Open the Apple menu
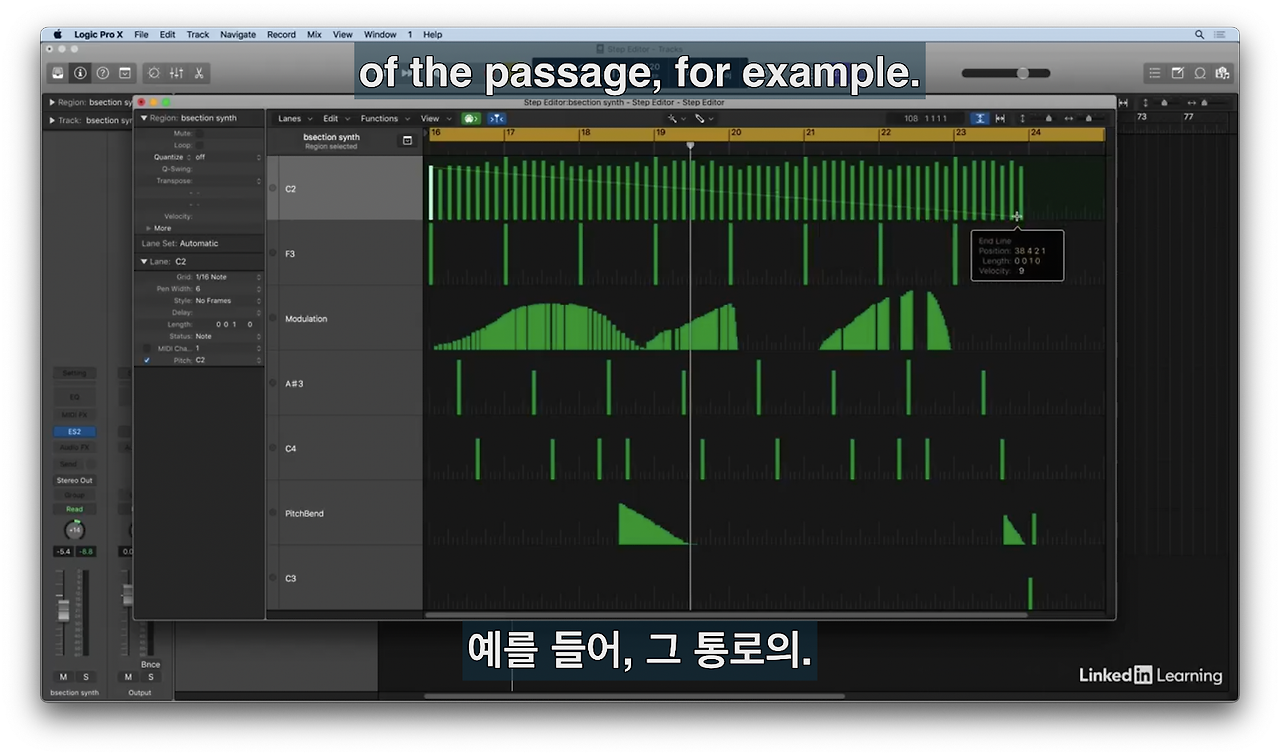 tap(57, 34)
